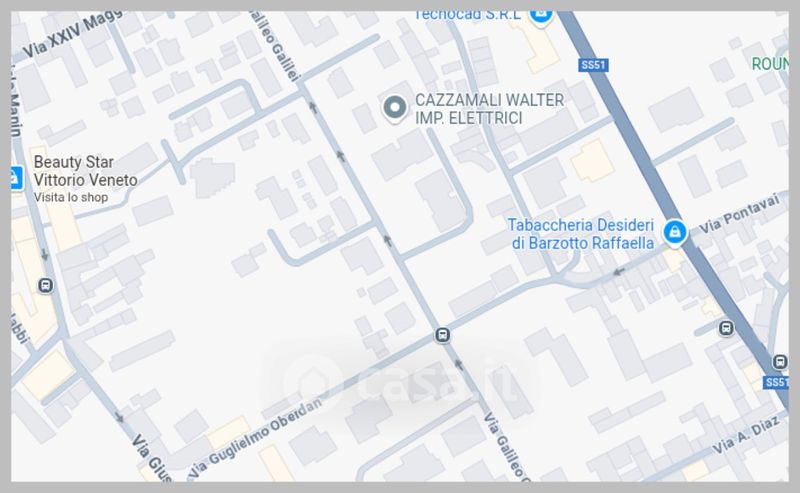Click the Beauty Star Vittorio Veneto label
The image size is (800, 493).
(x=85, y=171)
